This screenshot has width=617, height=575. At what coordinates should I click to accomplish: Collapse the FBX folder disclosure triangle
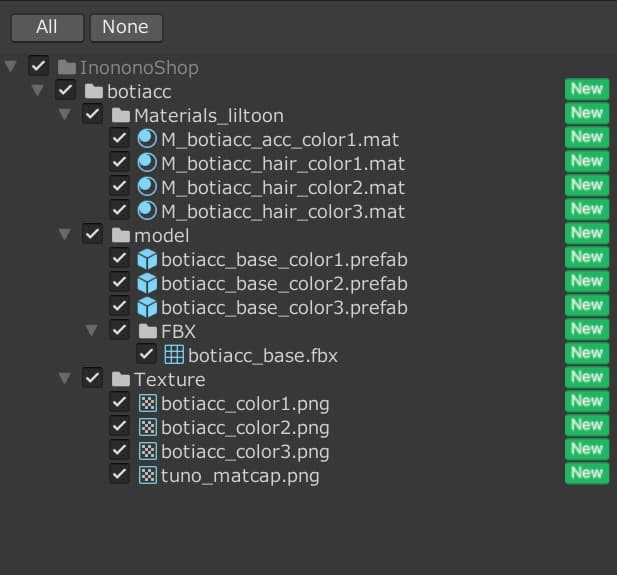(91, 331)
